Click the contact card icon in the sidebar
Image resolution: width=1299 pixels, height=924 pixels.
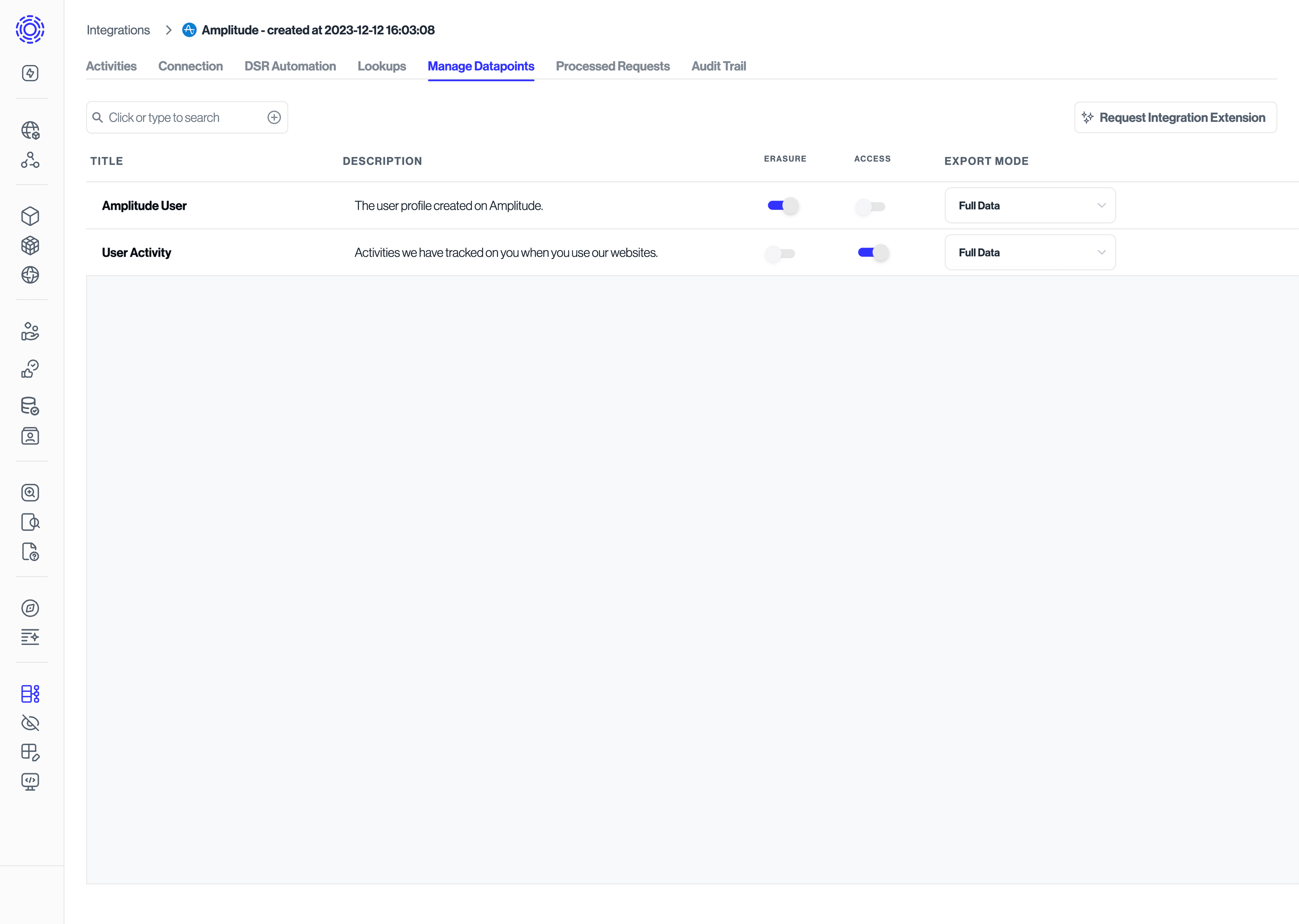click(30, 436)
